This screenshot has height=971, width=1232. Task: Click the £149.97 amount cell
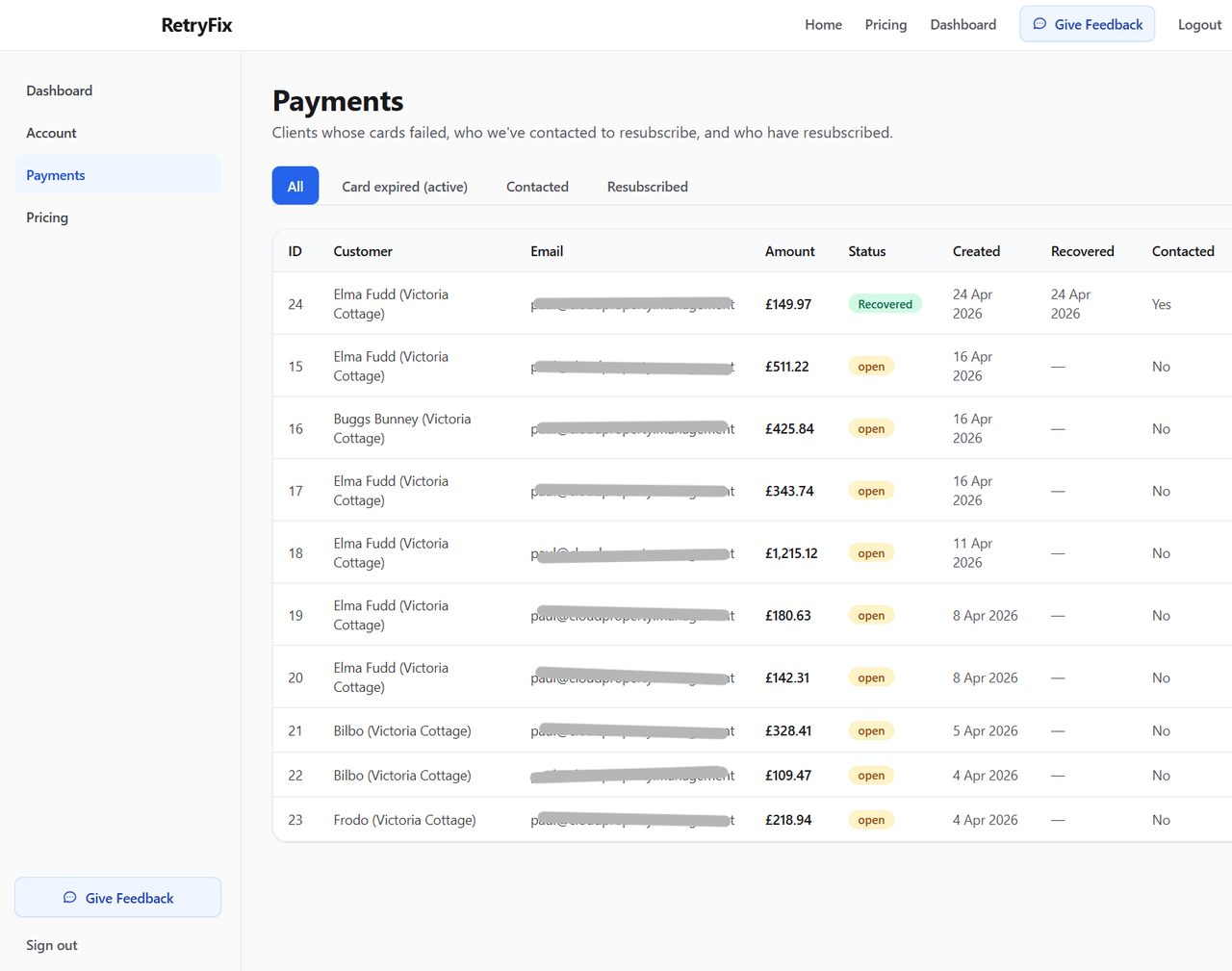pyautogui.click(x=788, y=304)
